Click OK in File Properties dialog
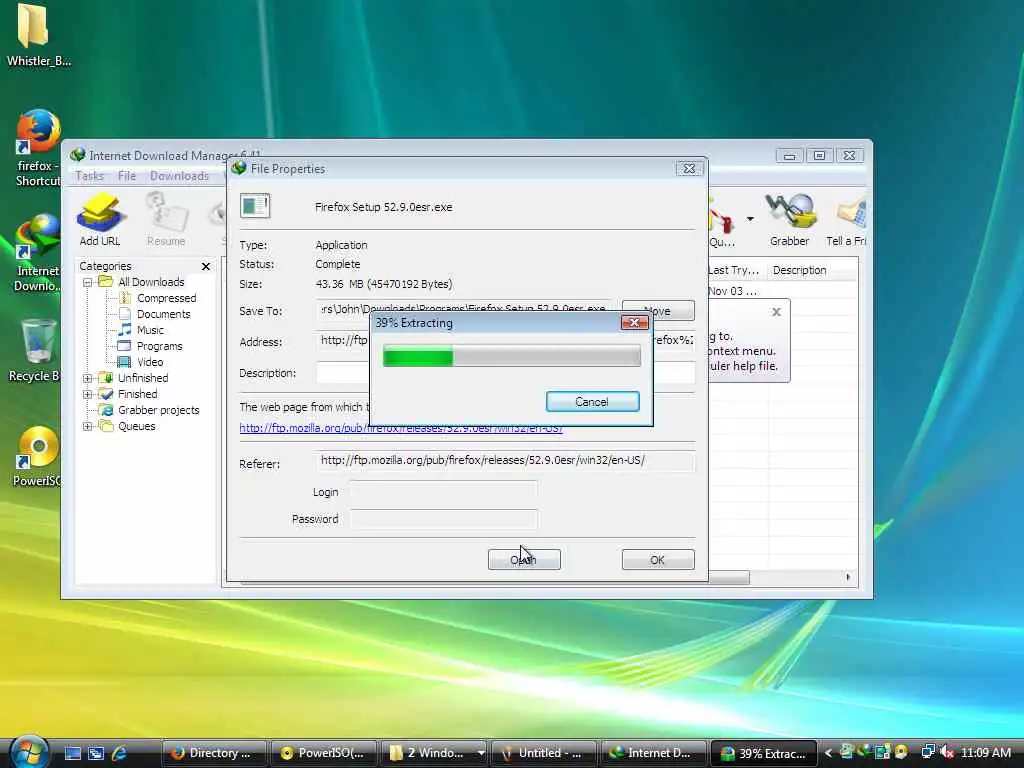 658,560
